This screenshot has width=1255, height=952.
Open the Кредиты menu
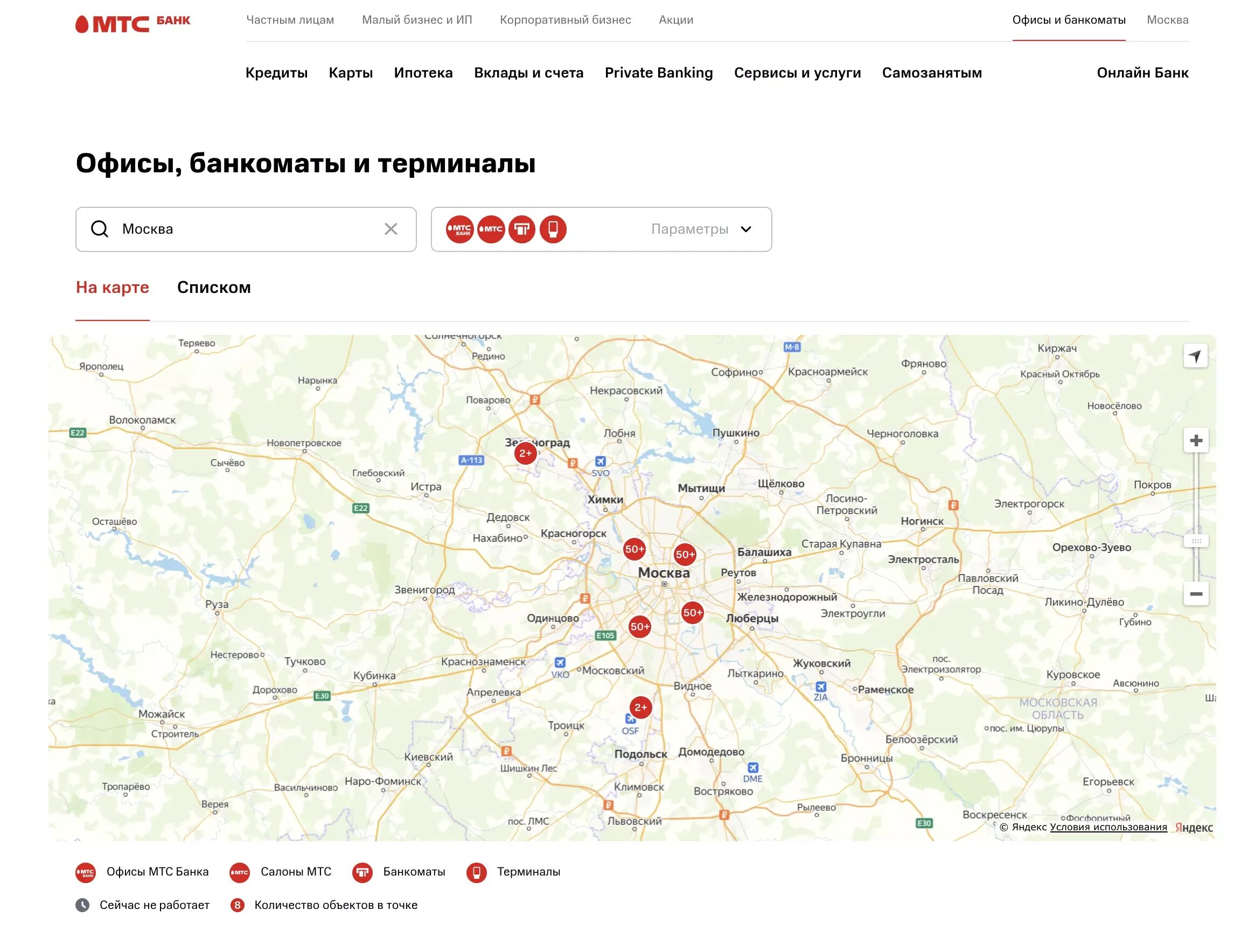coord(276,73)
